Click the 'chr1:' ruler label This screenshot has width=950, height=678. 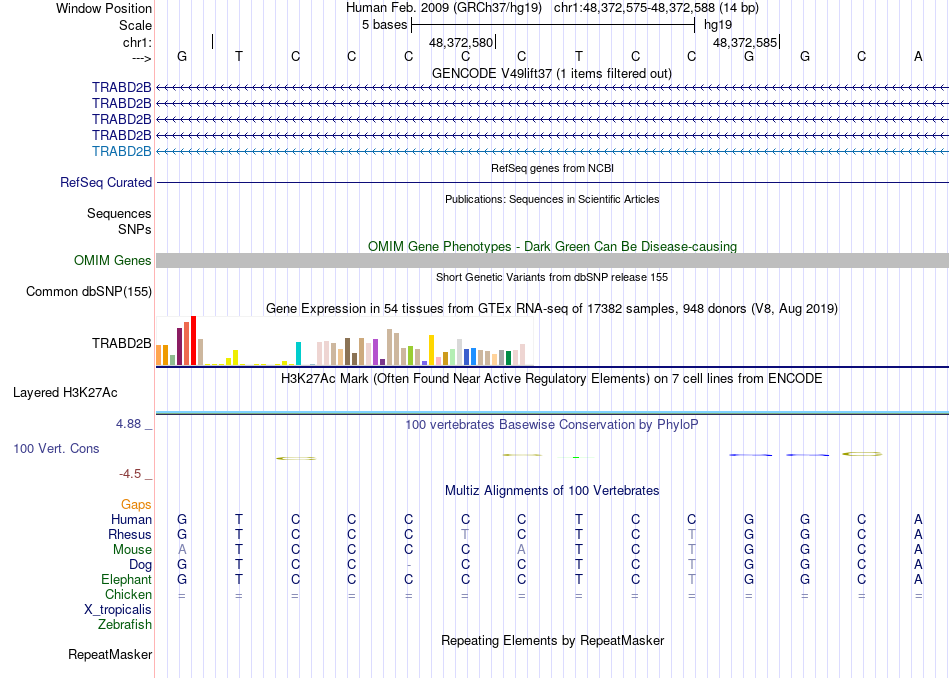click(137, 42)
